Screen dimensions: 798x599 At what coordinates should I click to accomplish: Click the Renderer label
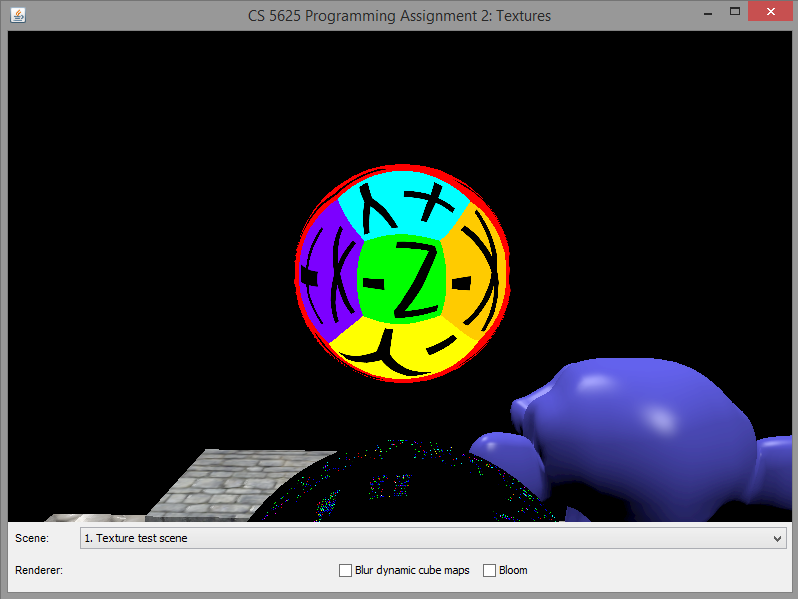(39, 570)
